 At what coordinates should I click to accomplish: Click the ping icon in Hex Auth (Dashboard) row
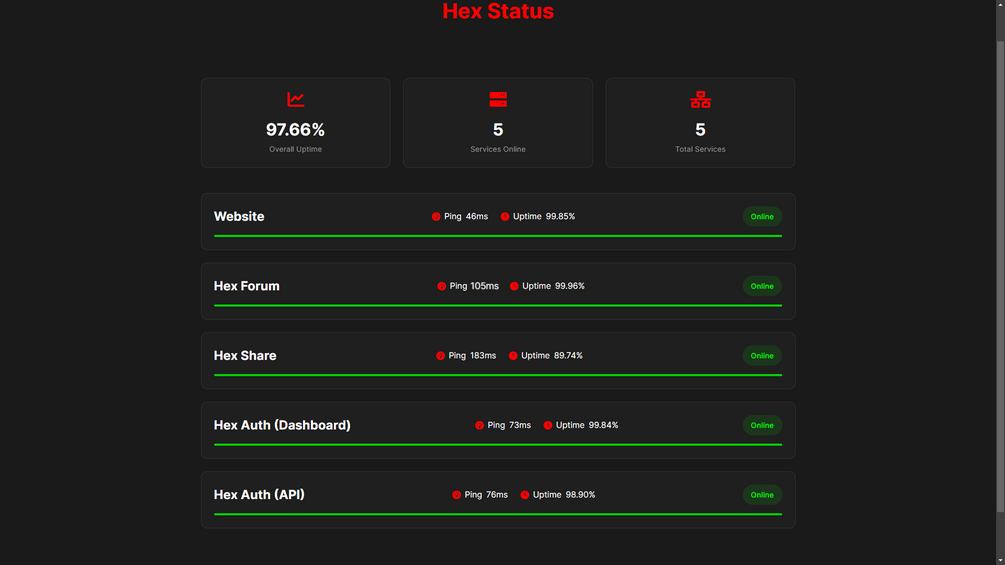tap(479, 425)
